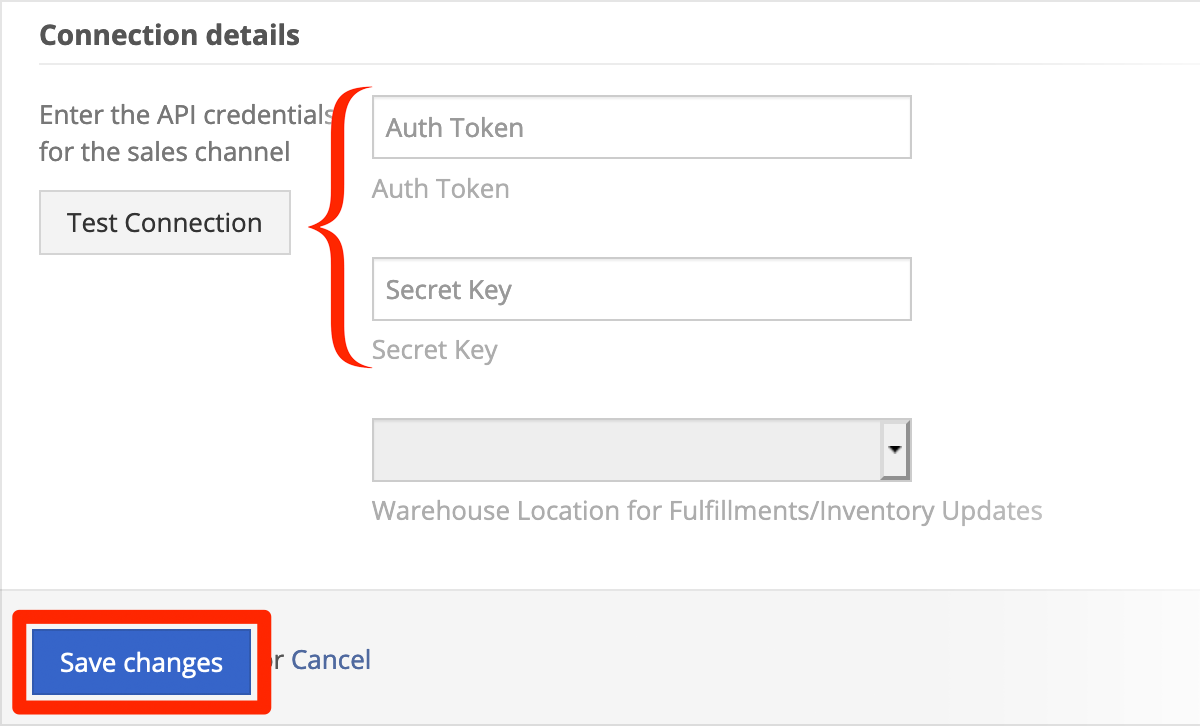
Task: Click 'for the sales channel' text
Action: point(165,152)
